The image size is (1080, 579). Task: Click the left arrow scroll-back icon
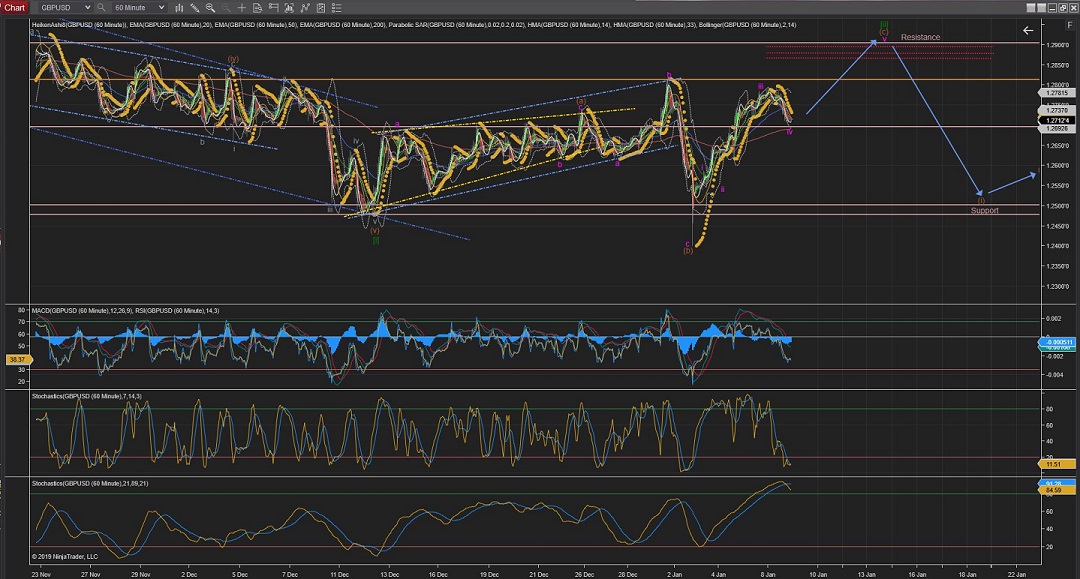point(1028,30)
